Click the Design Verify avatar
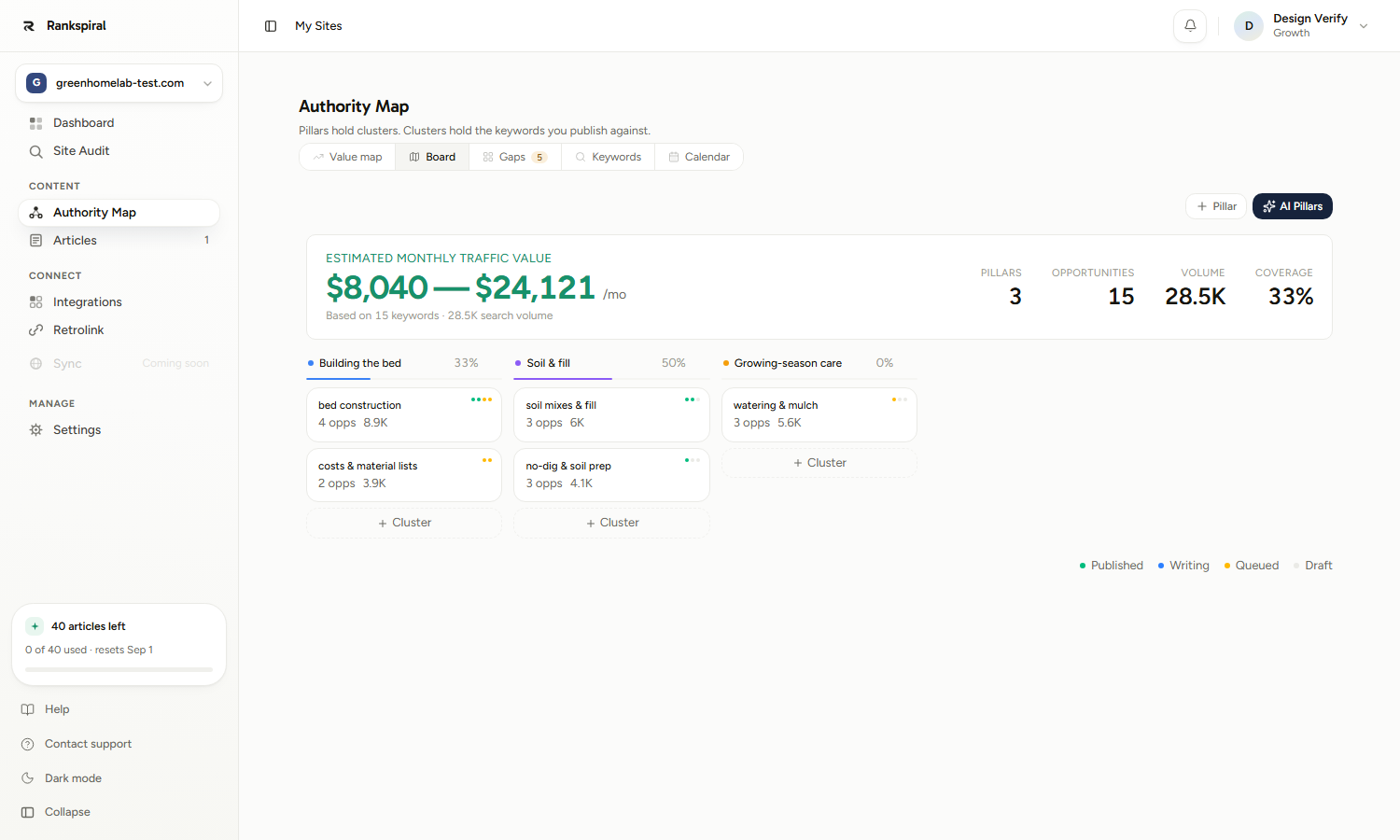 1249,26
